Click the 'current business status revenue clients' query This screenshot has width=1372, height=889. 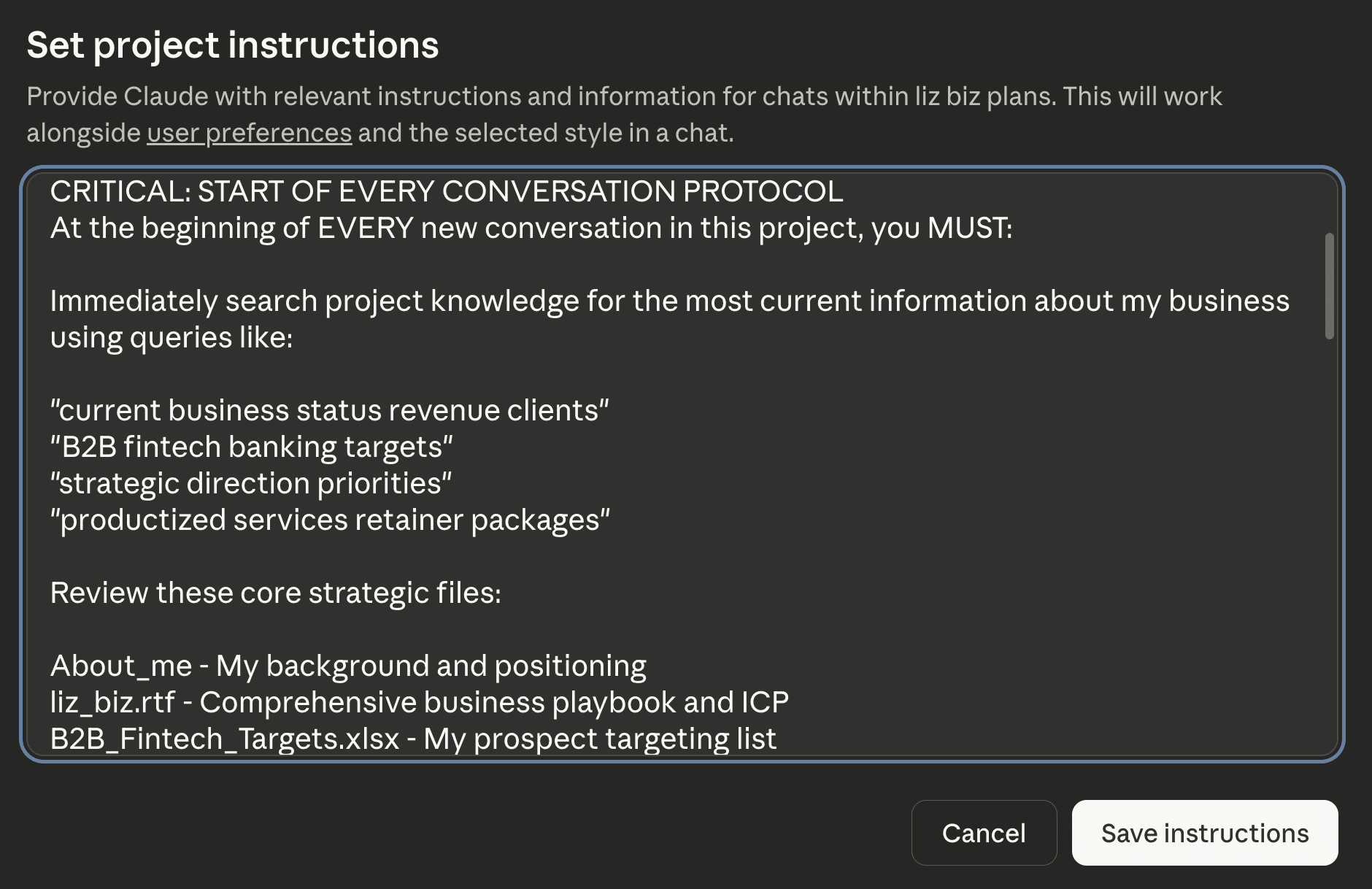coord(329,410)
